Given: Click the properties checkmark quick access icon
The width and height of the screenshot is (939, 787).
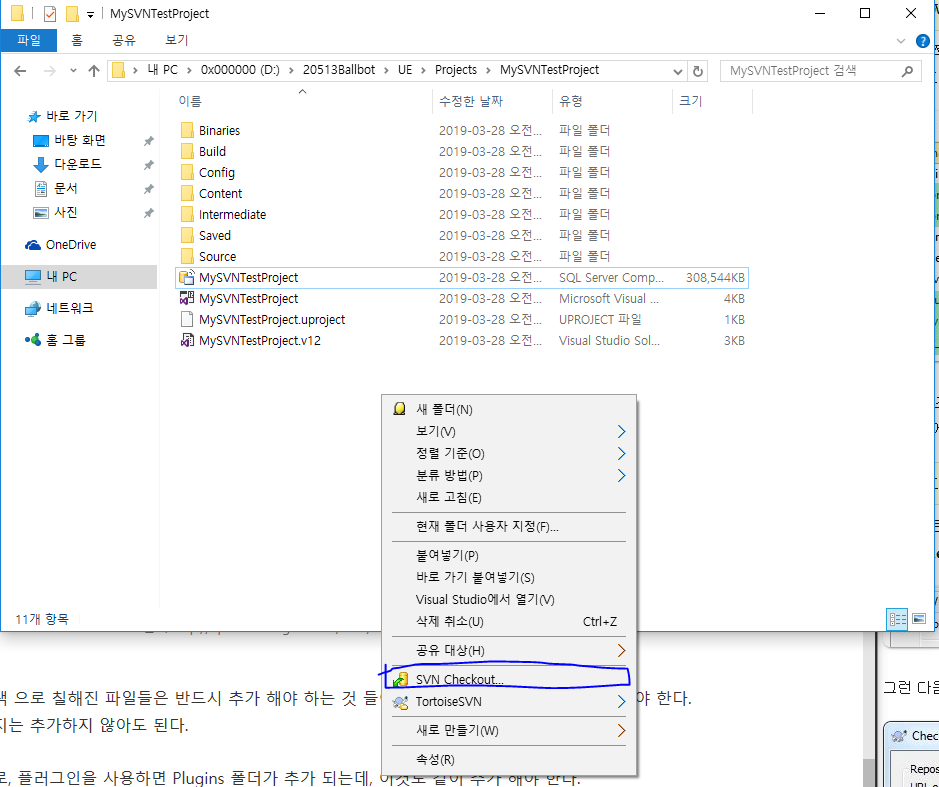Looking at the screenshot, I should 50,13.
